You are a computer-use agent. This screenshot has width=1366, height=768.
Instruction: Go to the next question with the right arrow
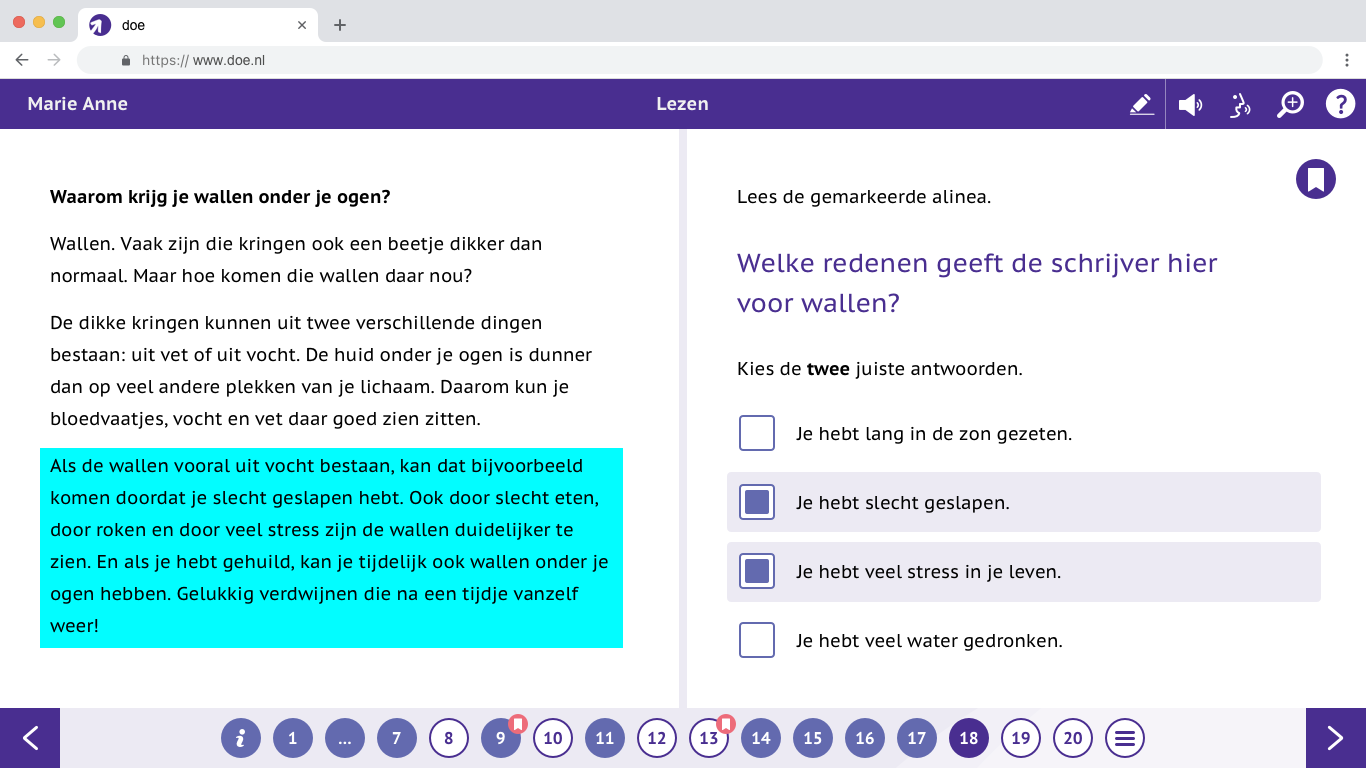[x=1334, y=737]
